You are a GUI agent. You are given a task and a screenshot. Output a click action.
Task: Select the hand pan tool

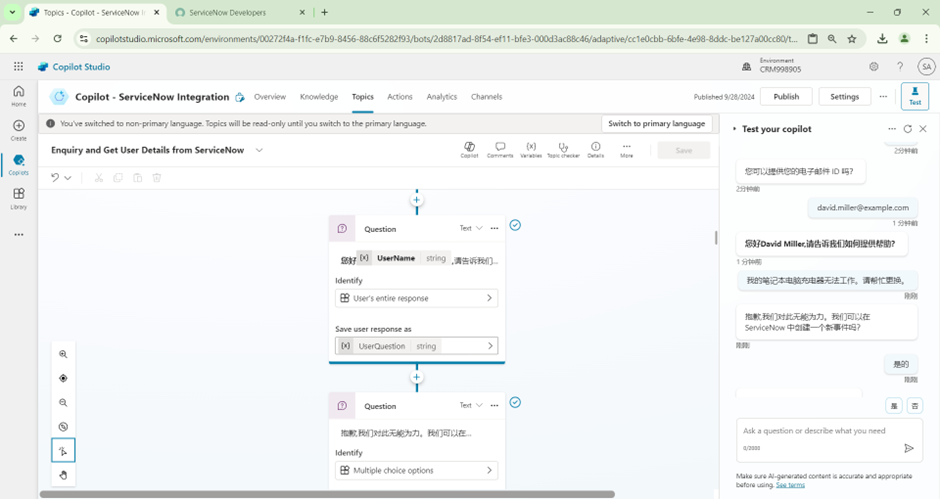pos(63,475)
